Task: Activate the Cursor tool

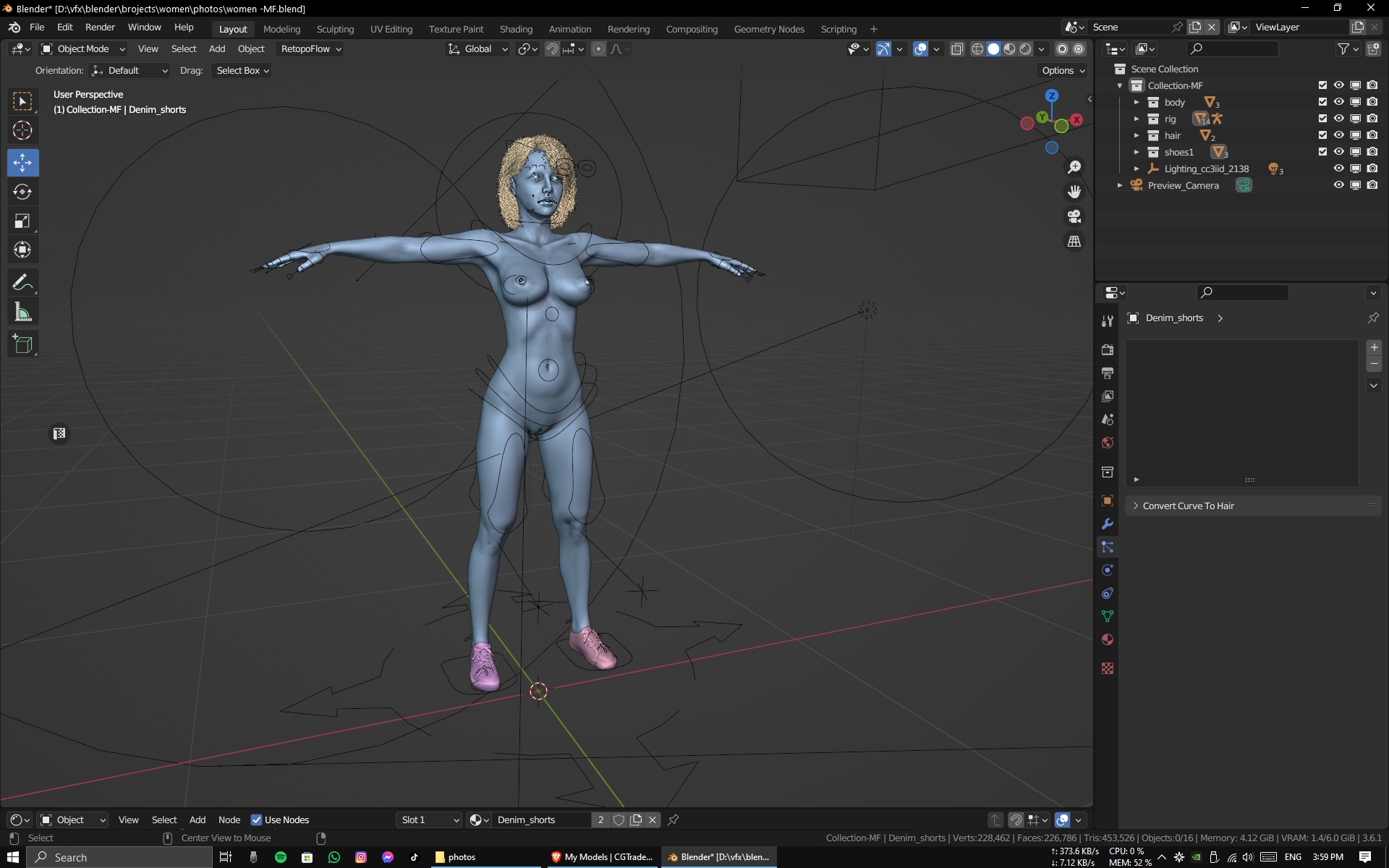Action: [x=22, y=131]
